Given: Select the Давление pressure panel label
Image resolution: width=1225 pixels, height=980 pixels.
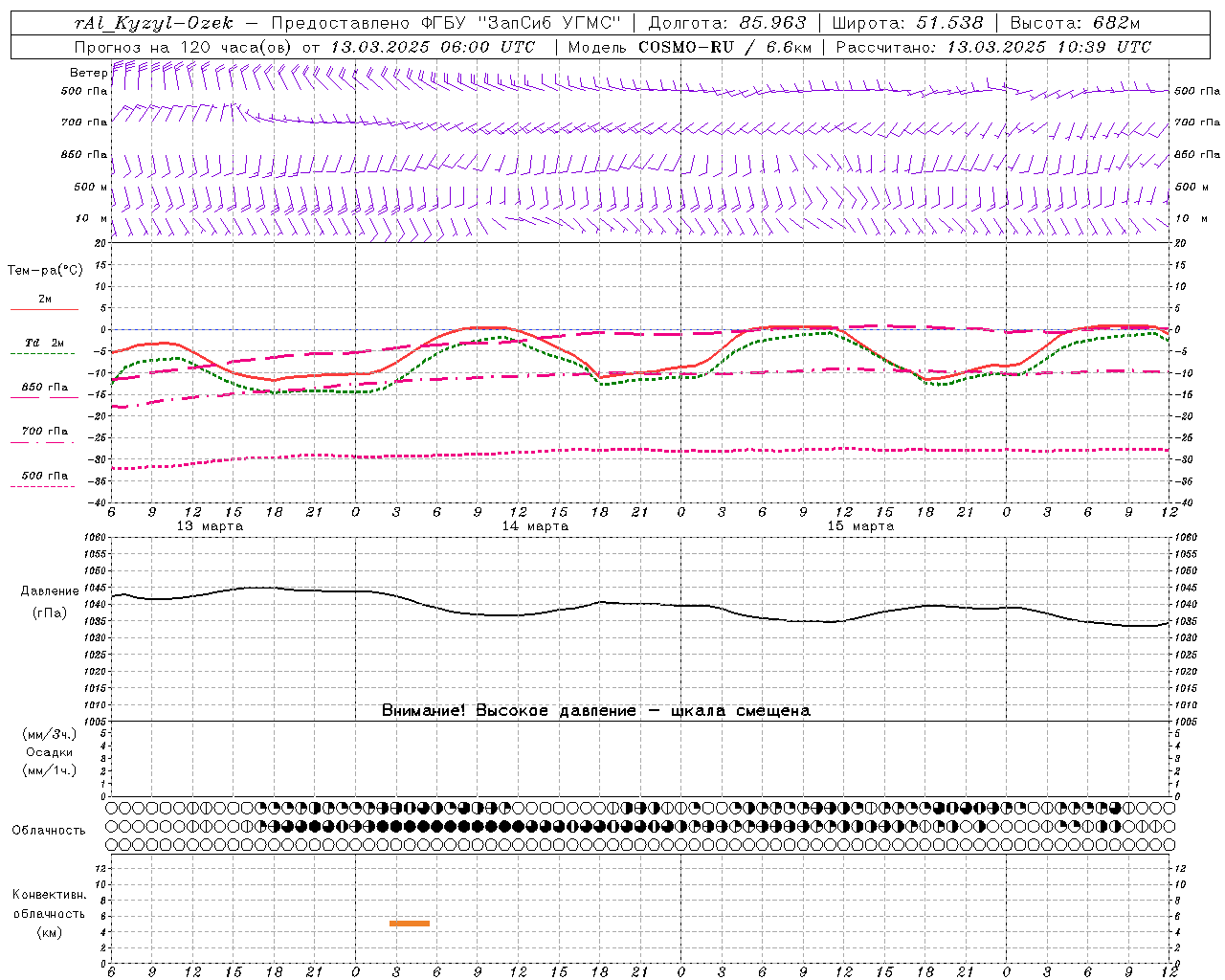Looking at the screenshot, I should click(50, 591).
